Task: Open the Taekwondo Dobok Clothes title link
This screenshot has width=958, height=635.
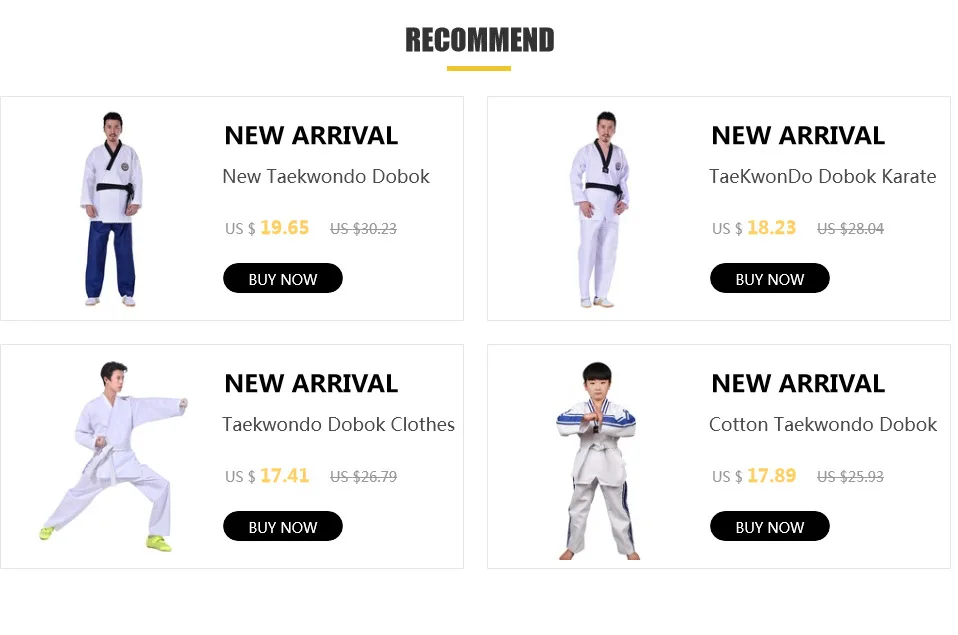Action: (338, 424)
